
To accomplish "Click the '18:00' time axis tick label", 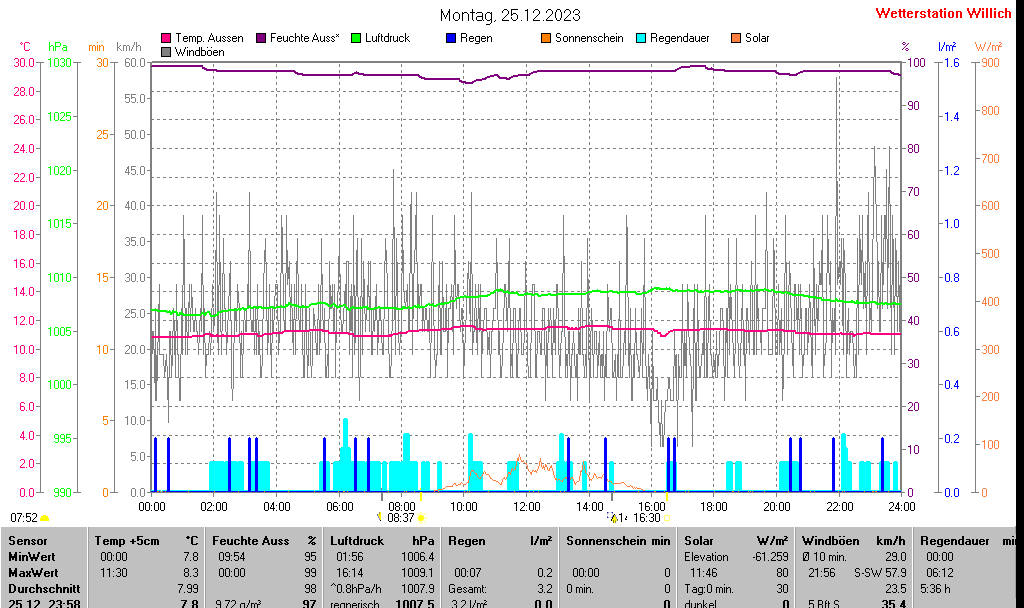I will pyautogui.click(x=714, y=507).
